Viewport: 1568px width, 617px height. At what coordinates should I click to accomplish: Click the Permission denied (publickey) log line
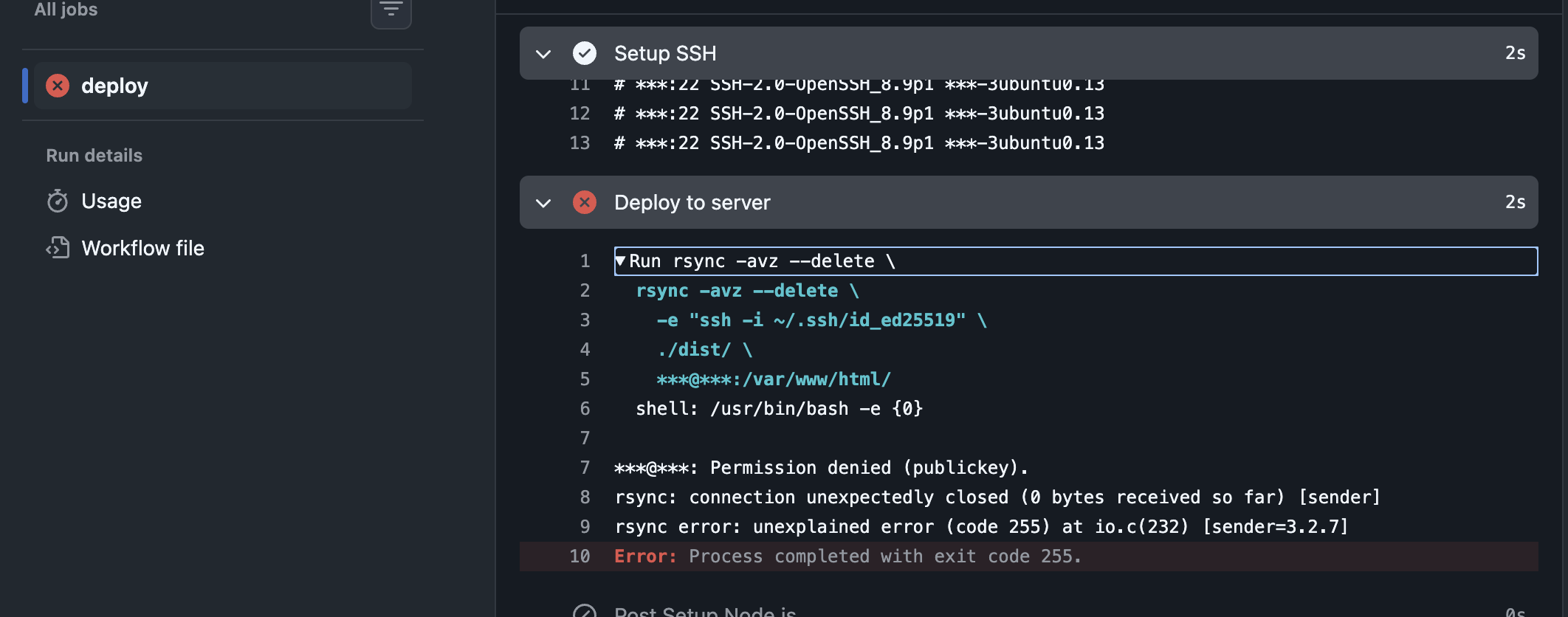[x=821, y=468]
